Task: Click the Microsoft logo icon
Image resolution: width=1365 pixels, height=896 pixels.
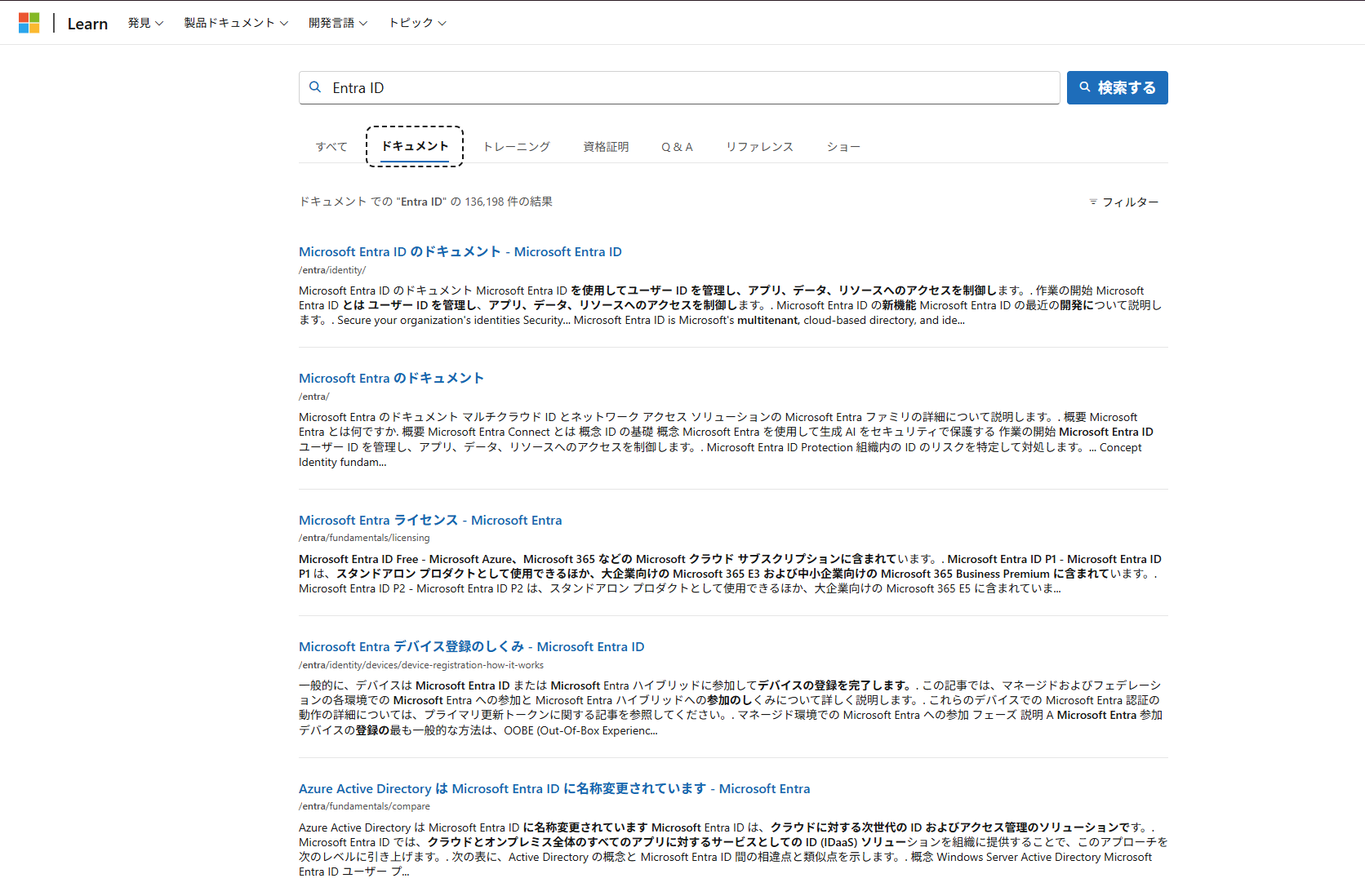Action: 29,23
